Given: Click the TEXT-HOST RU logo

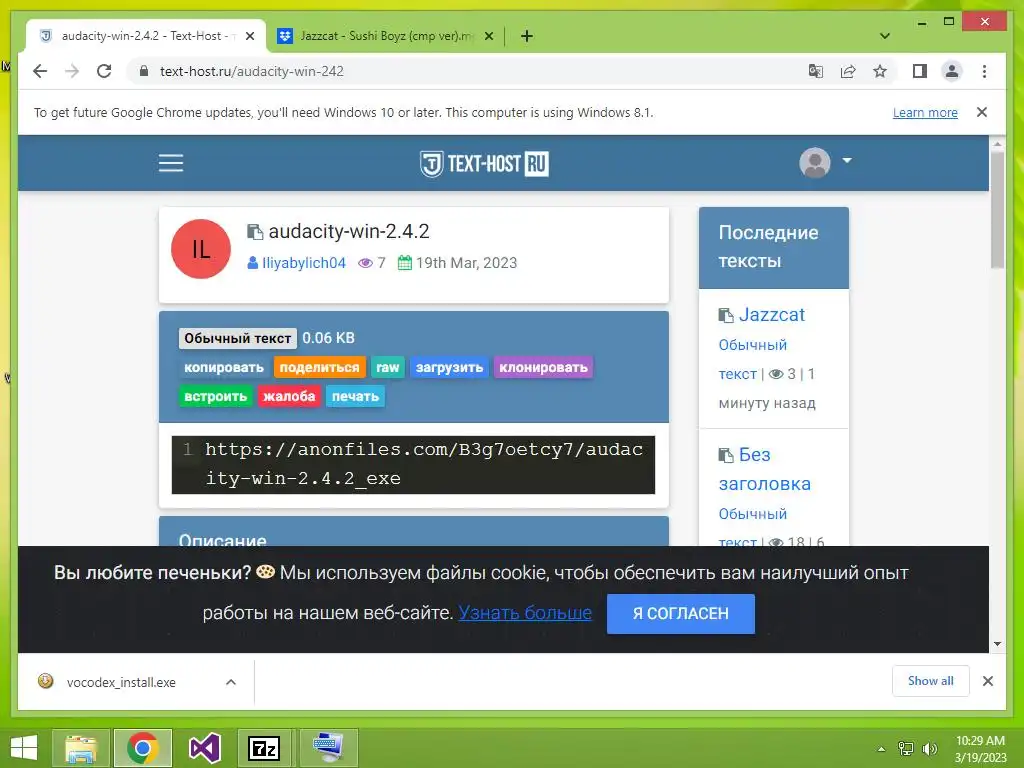Looking at the screenshot, I should click(x=484, y=163).
